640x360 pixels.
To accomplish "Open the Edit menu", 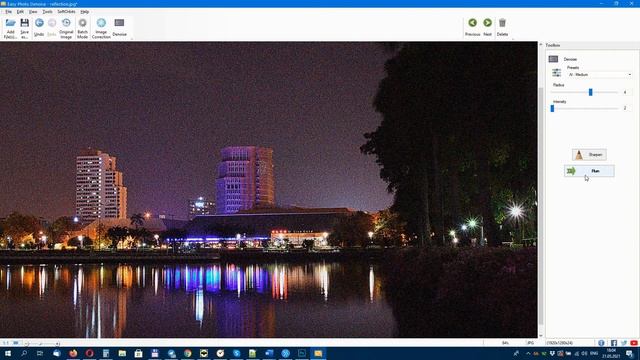I will click(x=20, y=12).
